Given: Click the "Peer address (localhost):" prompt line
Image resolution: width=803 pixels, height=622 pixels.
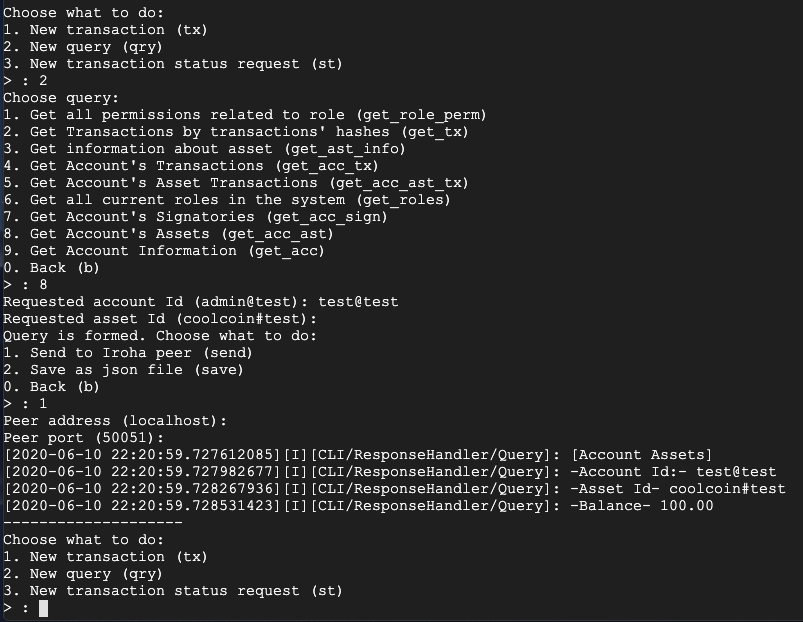Looking at the screenshot, I should pos(115,421).
